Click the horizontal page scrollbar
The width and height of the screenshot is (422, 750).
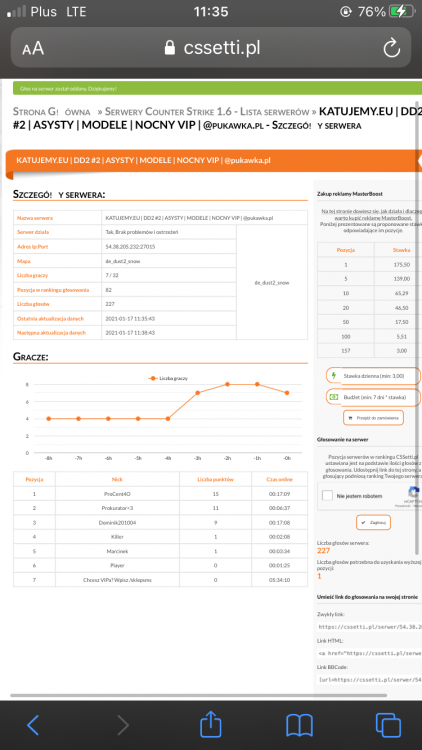point(199,695)
